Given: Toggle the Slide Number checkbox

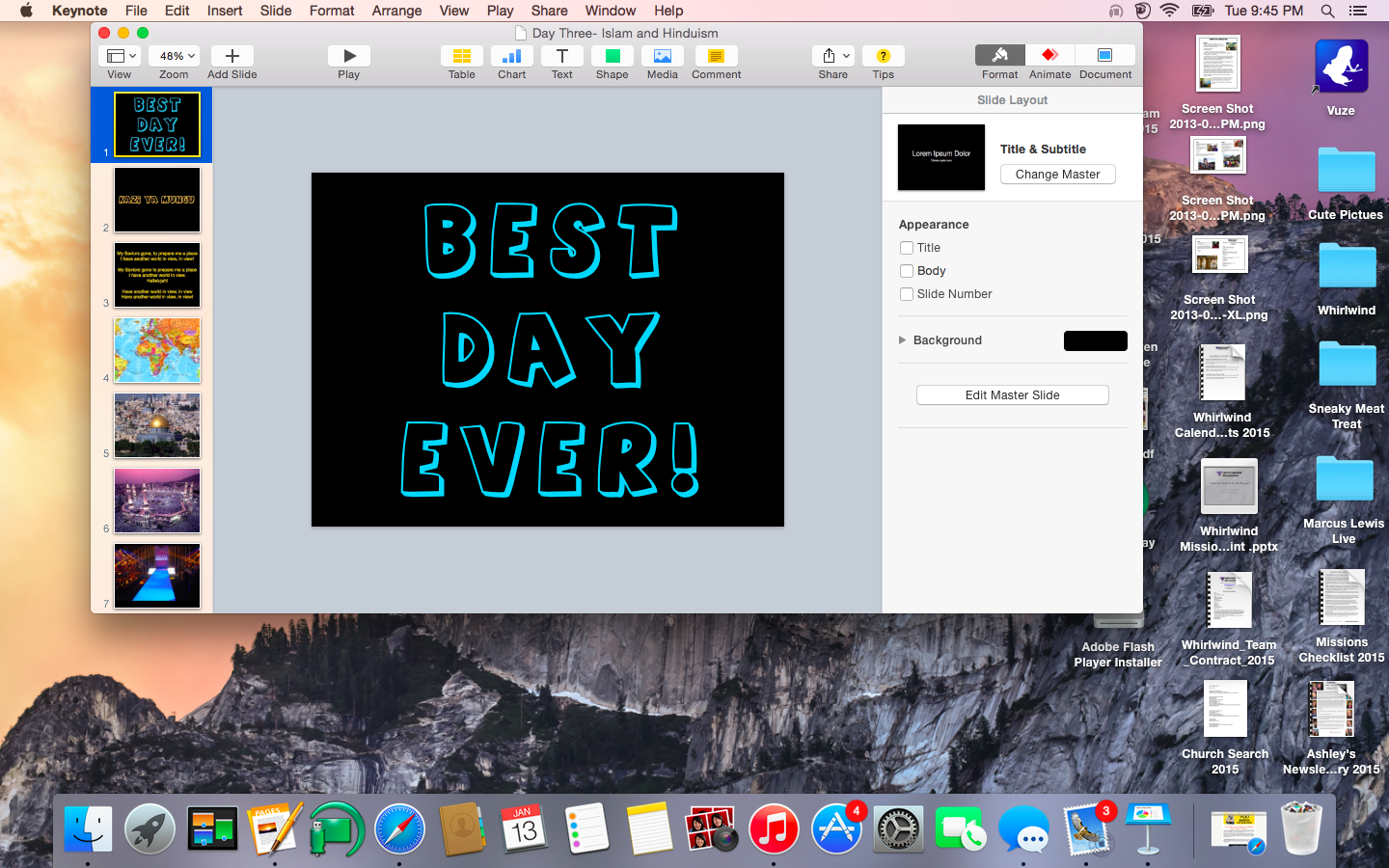Looking at the screenshot, I should point(907,294).
